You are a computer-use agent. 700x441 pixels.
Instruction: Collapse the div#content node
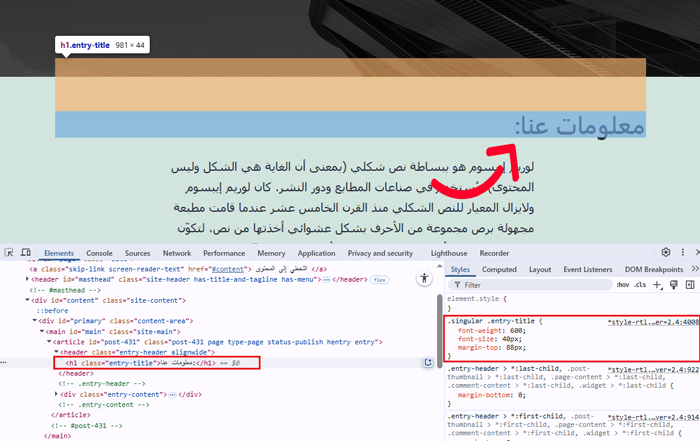[x=27, y=300]
